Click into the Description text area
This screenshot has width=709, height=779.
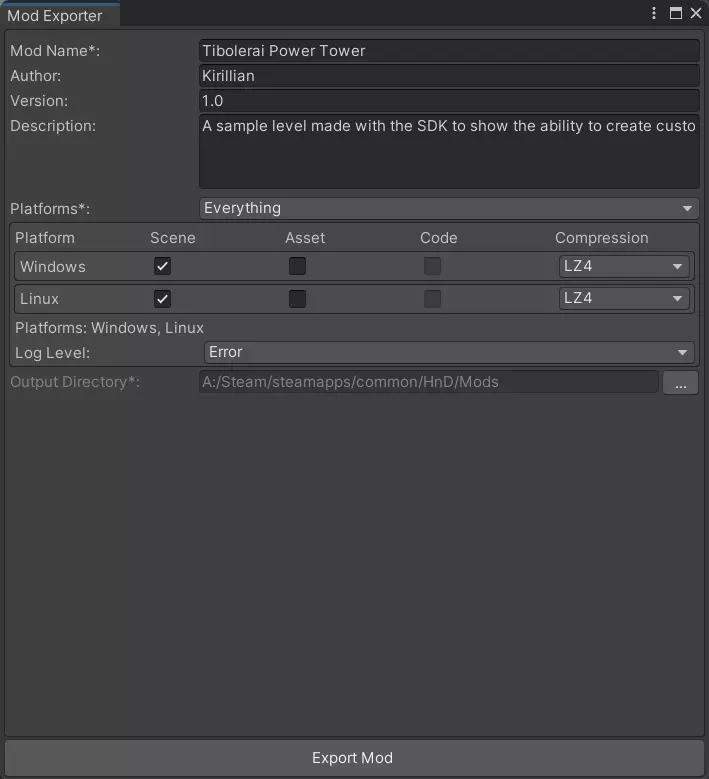pos(448,151)
